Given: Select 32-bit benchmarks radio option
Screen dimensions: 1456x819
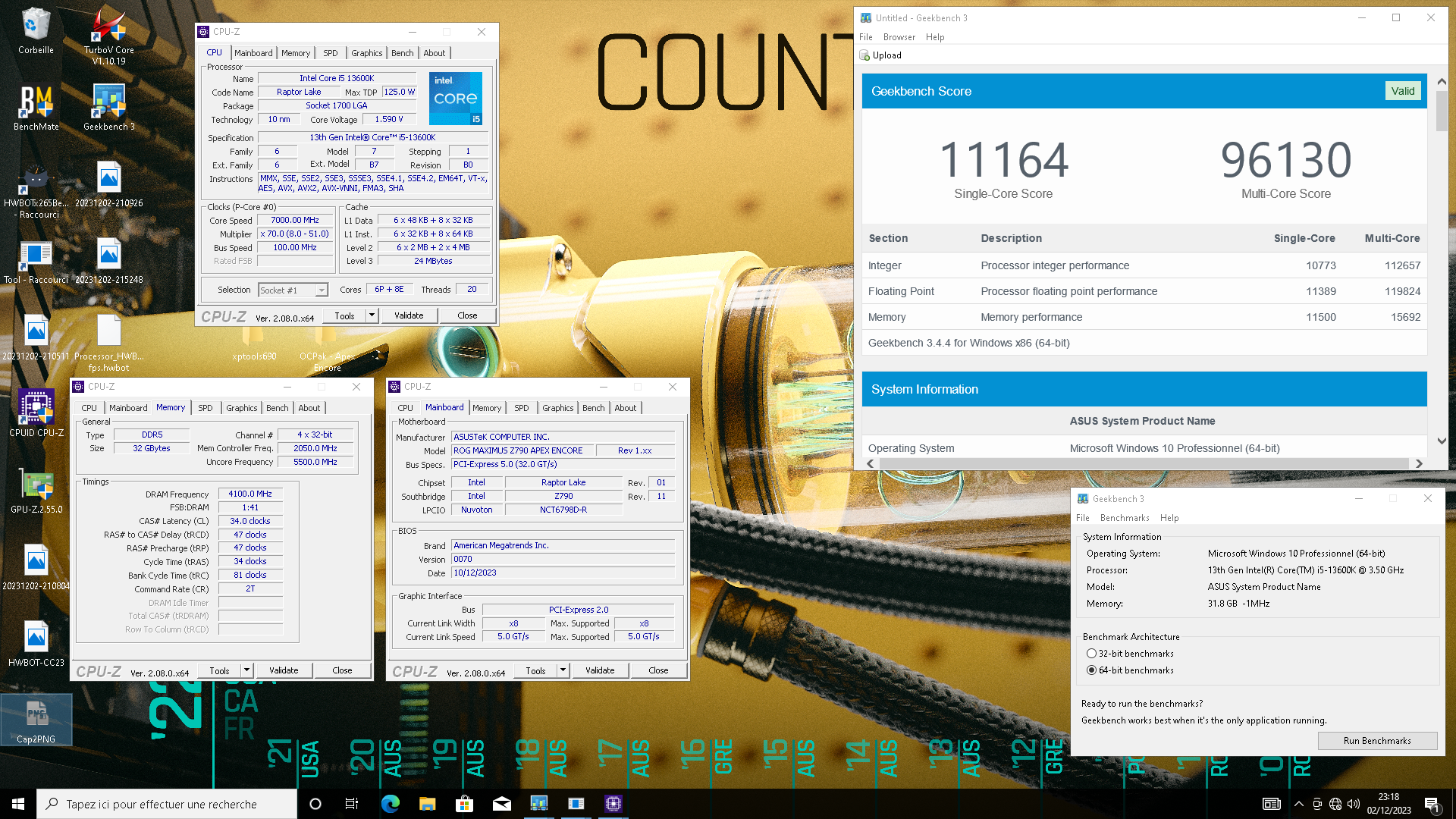Looking at the screenshot, I should [x=1091, y=654].
